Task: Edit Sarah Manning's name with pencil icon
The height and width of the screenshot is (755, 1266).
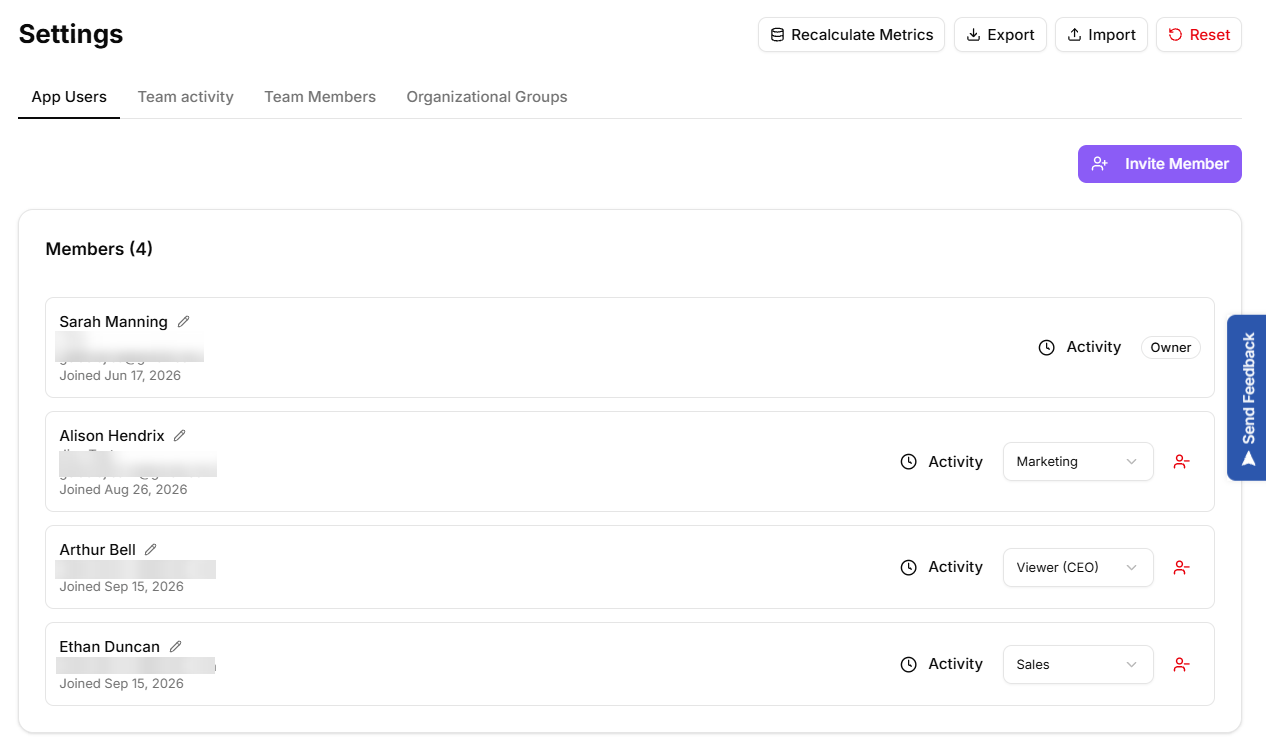Action: pos(183,322)
